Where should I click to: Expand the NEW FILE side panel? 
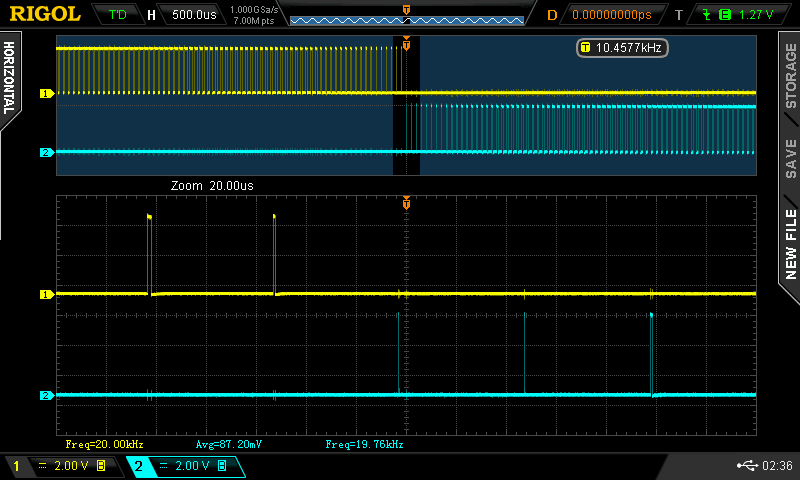[x=790, y=244]
